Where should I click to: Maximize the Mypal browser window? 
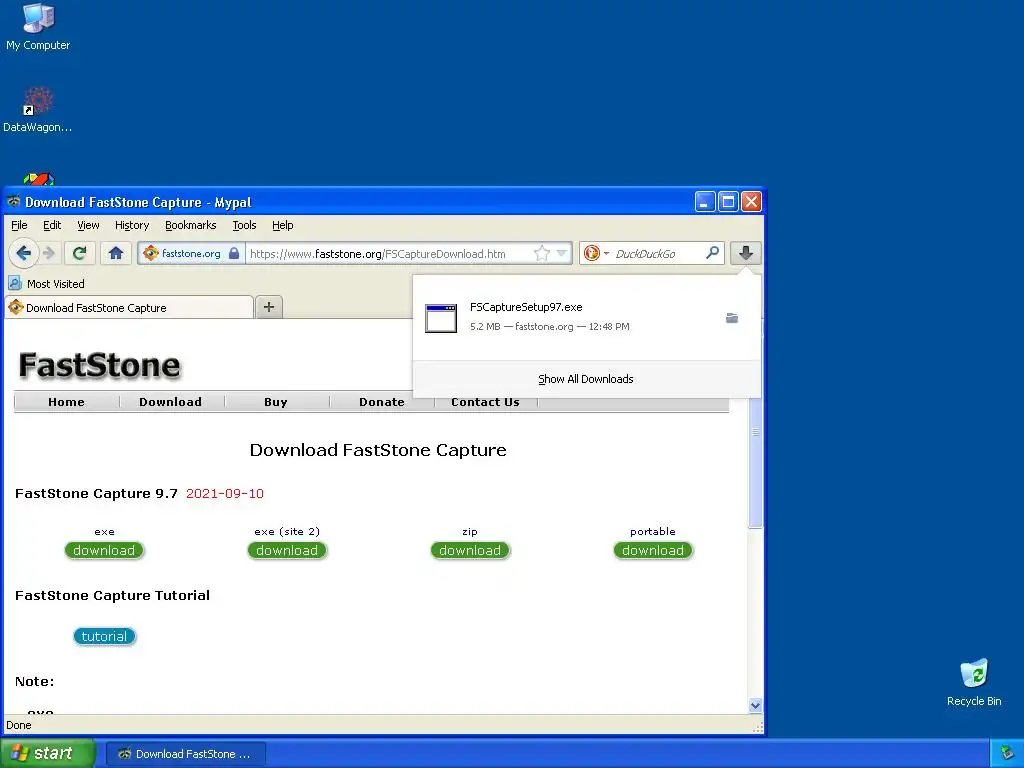[x=728, y=202]
